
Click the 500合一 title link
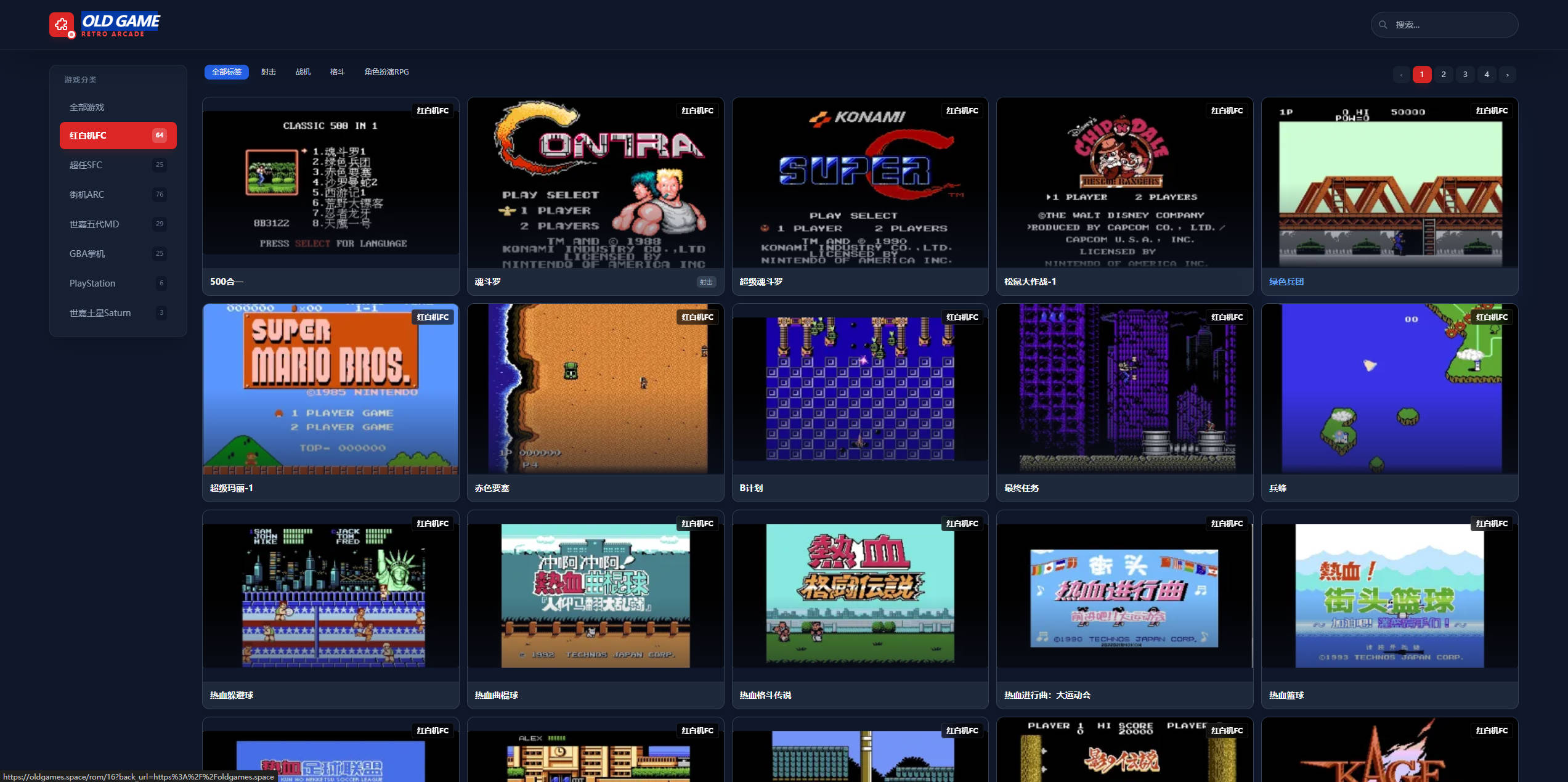(x=227, y=282)
